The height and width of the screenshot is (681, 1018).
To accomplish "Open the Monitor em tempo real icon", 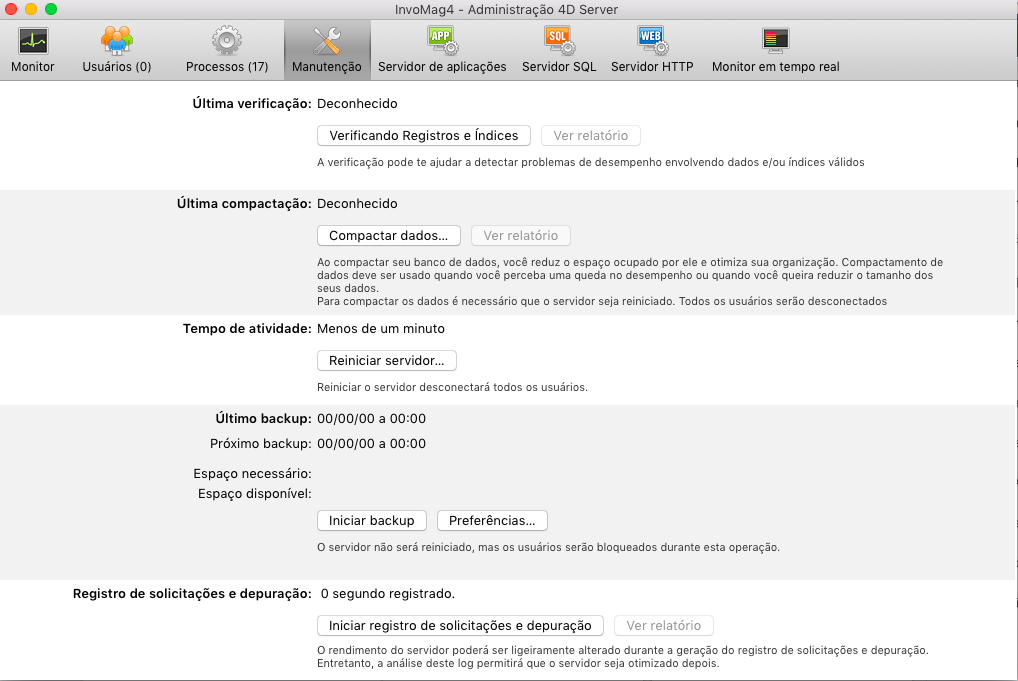I will coord(775,41).
